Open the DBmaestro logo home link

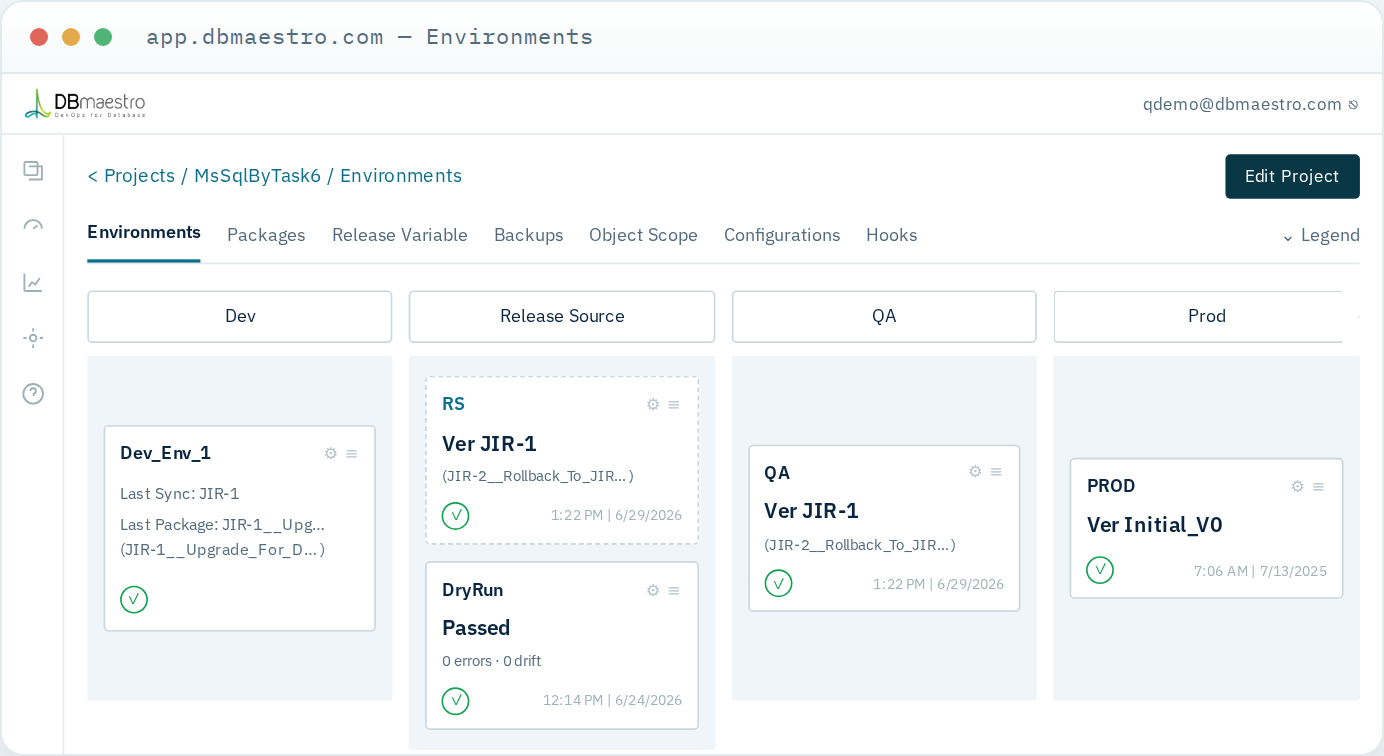(85, 104)
